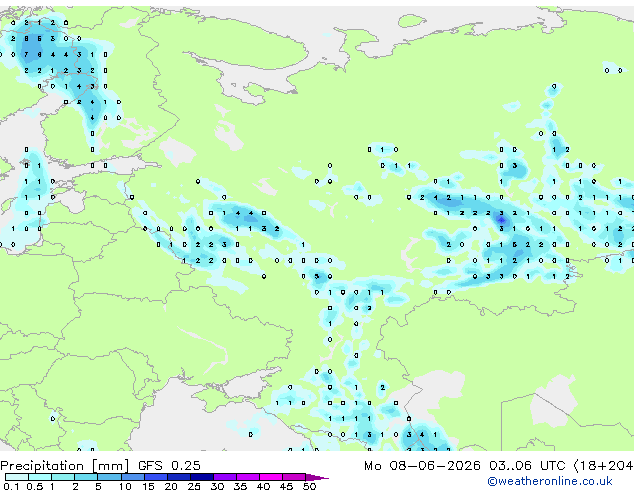Image resolution: width=634 pixels, height=490 pixels.
Task: Click the 45–50 mm legend swatch
Action: pos(294,477)
